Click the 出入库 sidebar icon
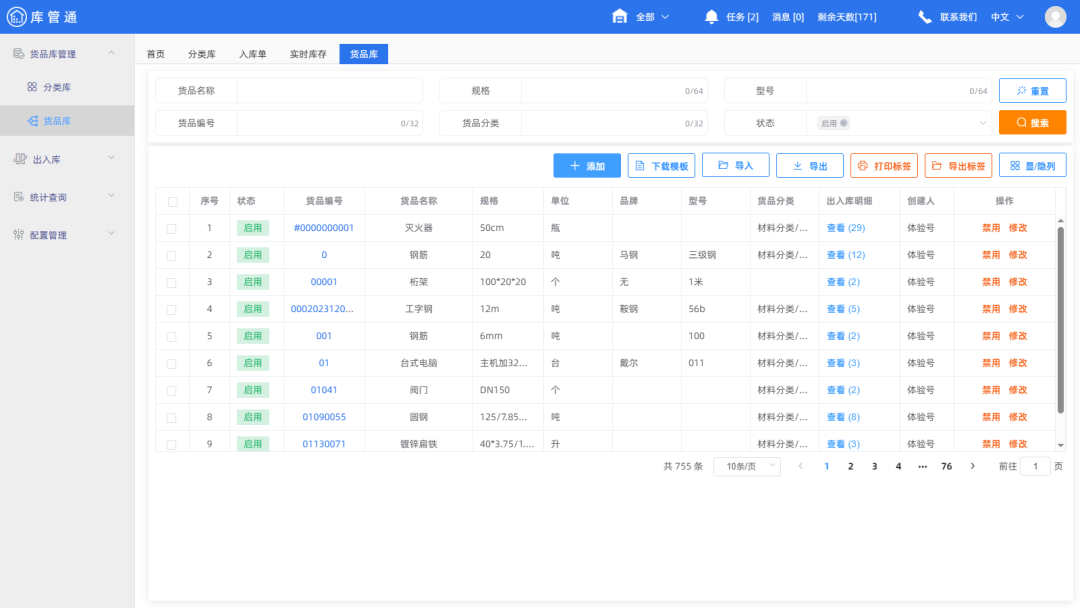1080x608 pixels. coord(22,158)
